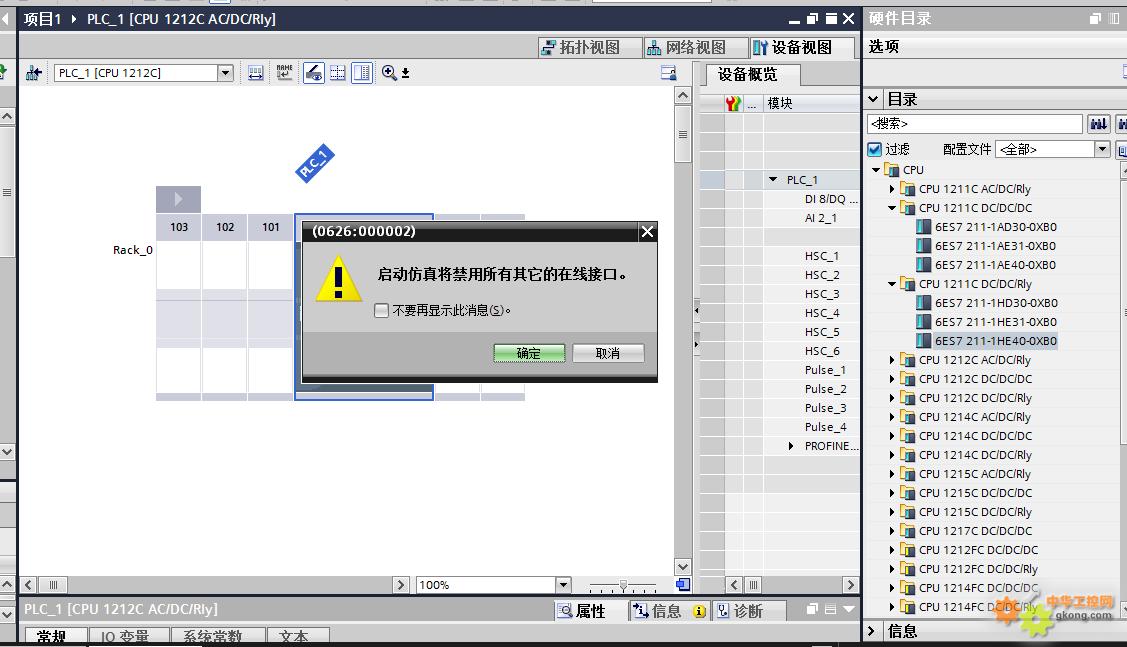This screenshot has width=1127, height=647.
Task: Click the diagnostics status icon in device overview header
Action: point(733,104)
